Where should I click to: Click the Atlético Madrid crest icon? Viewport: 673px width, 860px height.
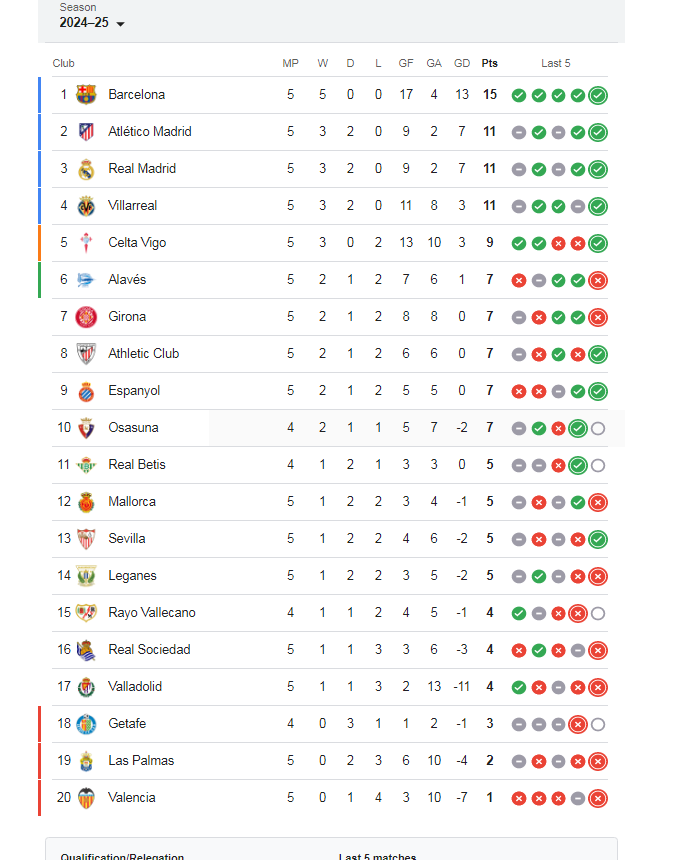click(x=86, y=132)
